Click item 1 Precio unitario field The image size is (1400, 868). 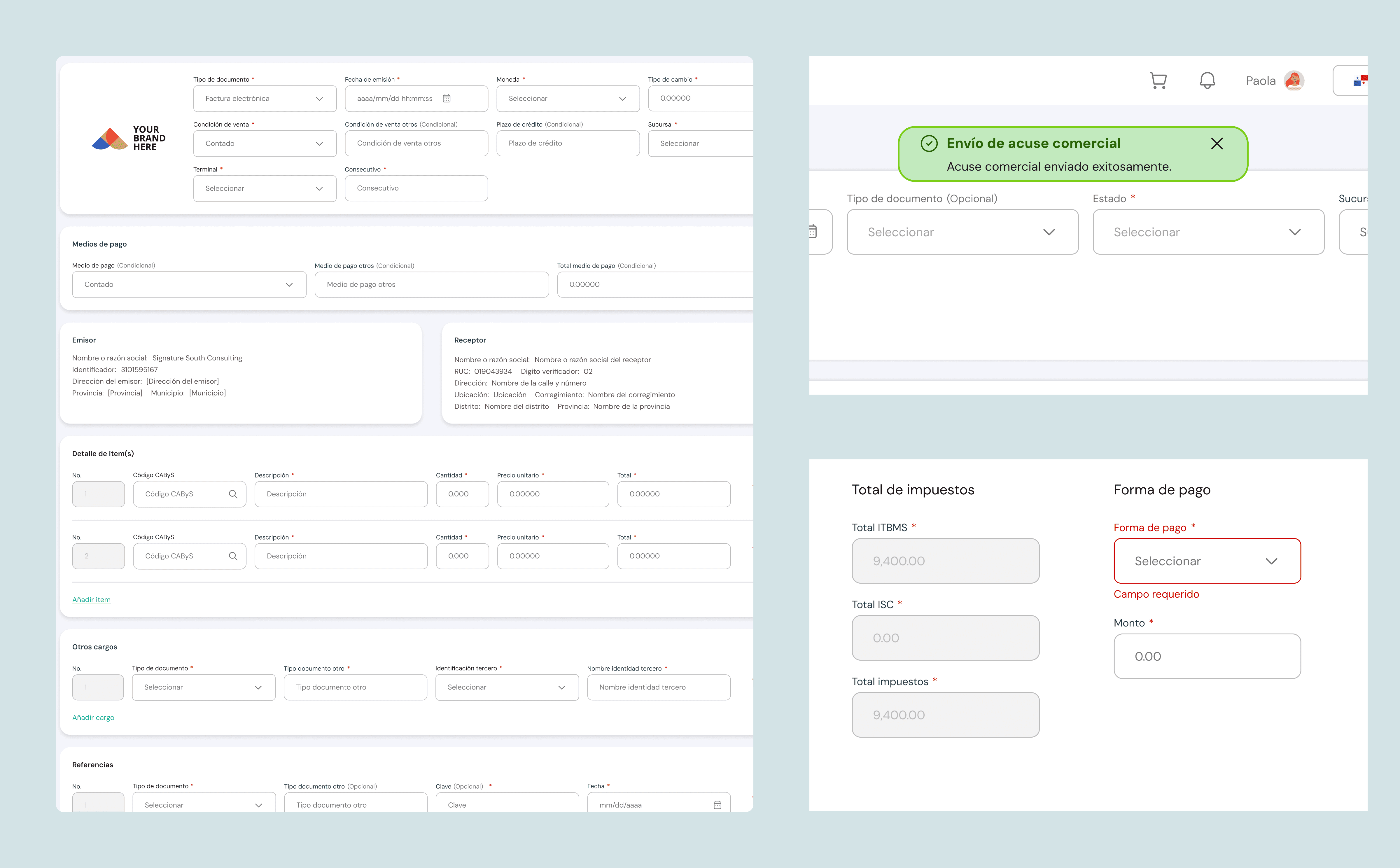point(553,494)
